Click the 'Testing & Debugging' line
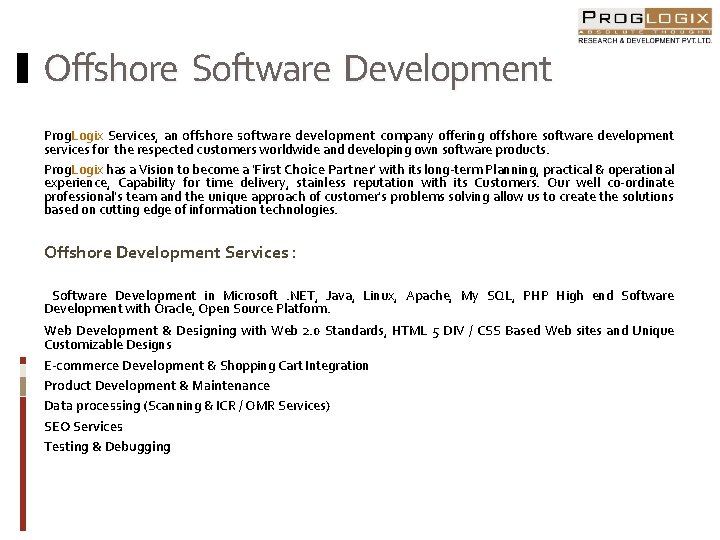720x540 pixels. [x=107, y=447]
